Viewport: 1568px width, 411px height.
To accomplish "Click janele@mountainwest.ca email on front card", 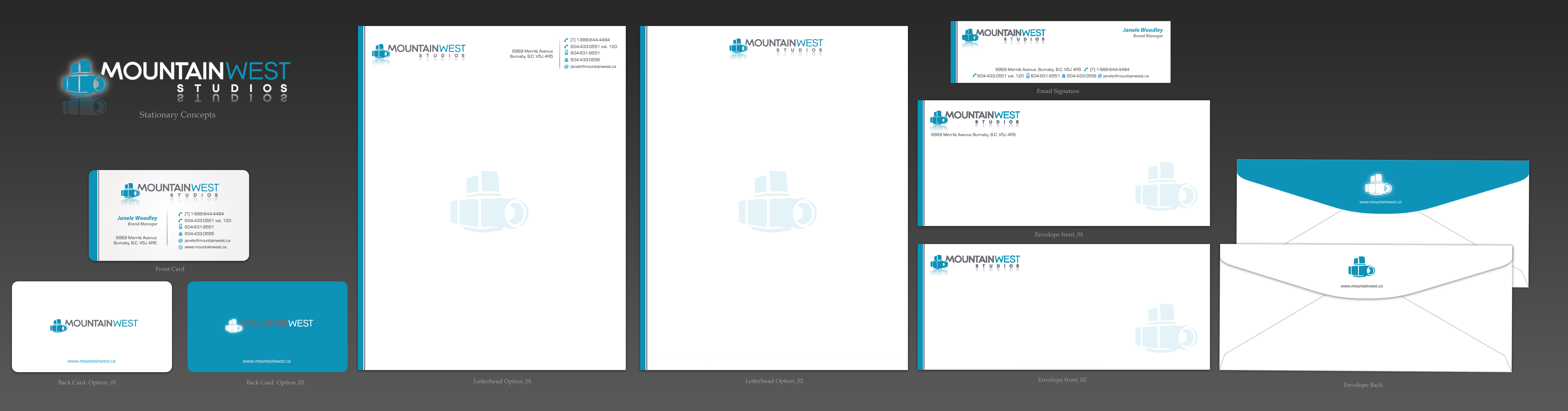I will (207, 241).
